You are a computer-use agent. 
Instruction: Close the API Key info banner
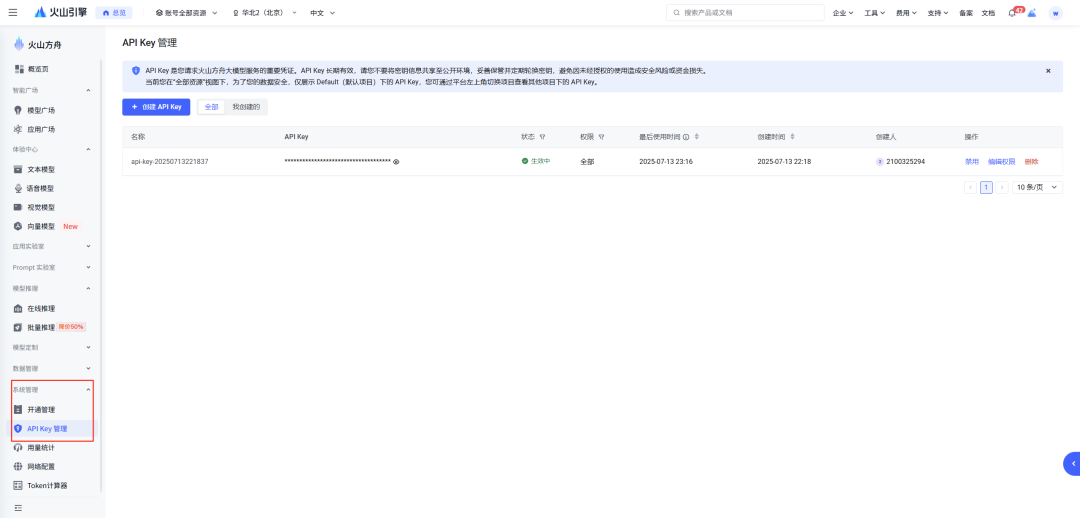coord(1048,71)
